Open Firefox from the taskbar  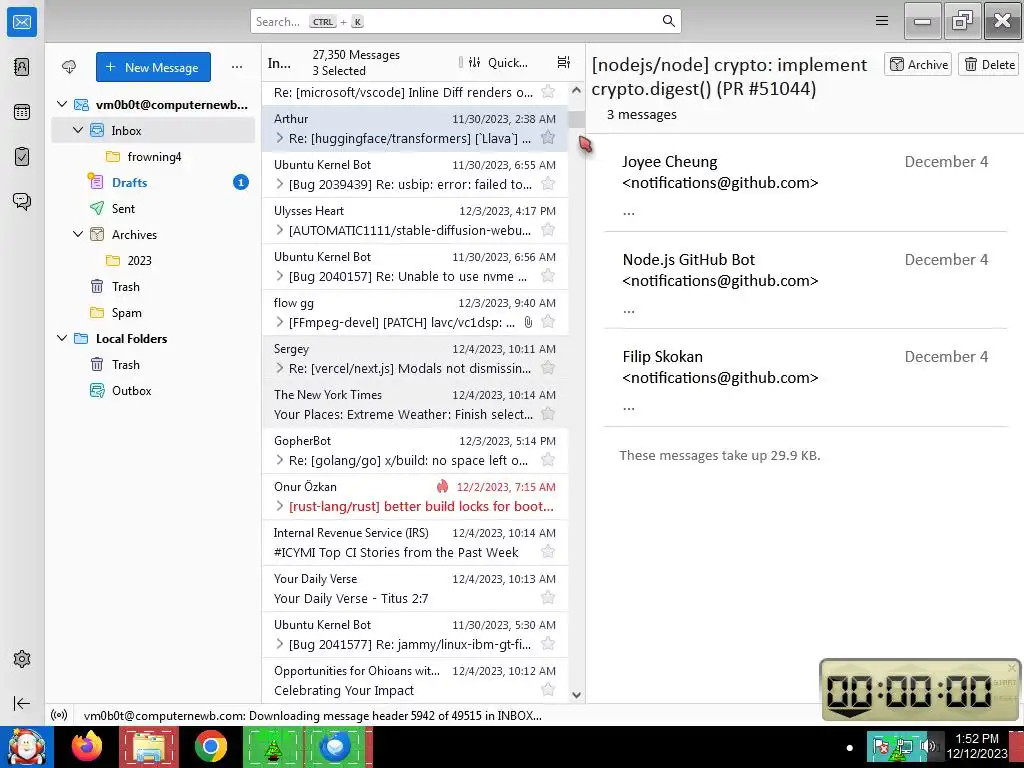(x=87, y=746)
